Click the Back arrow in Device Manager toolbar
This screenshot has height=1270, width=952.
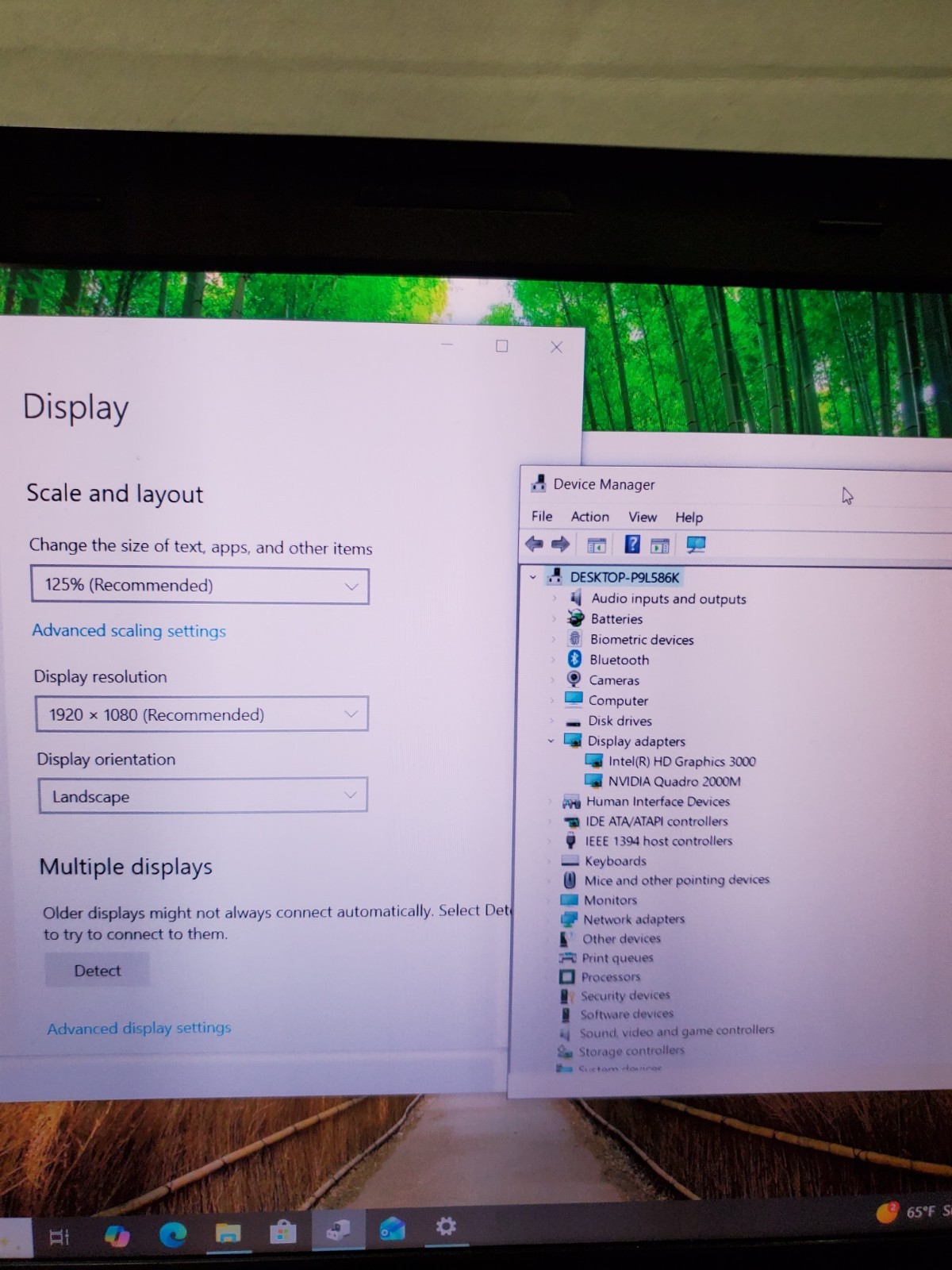[x=534, y=544]
